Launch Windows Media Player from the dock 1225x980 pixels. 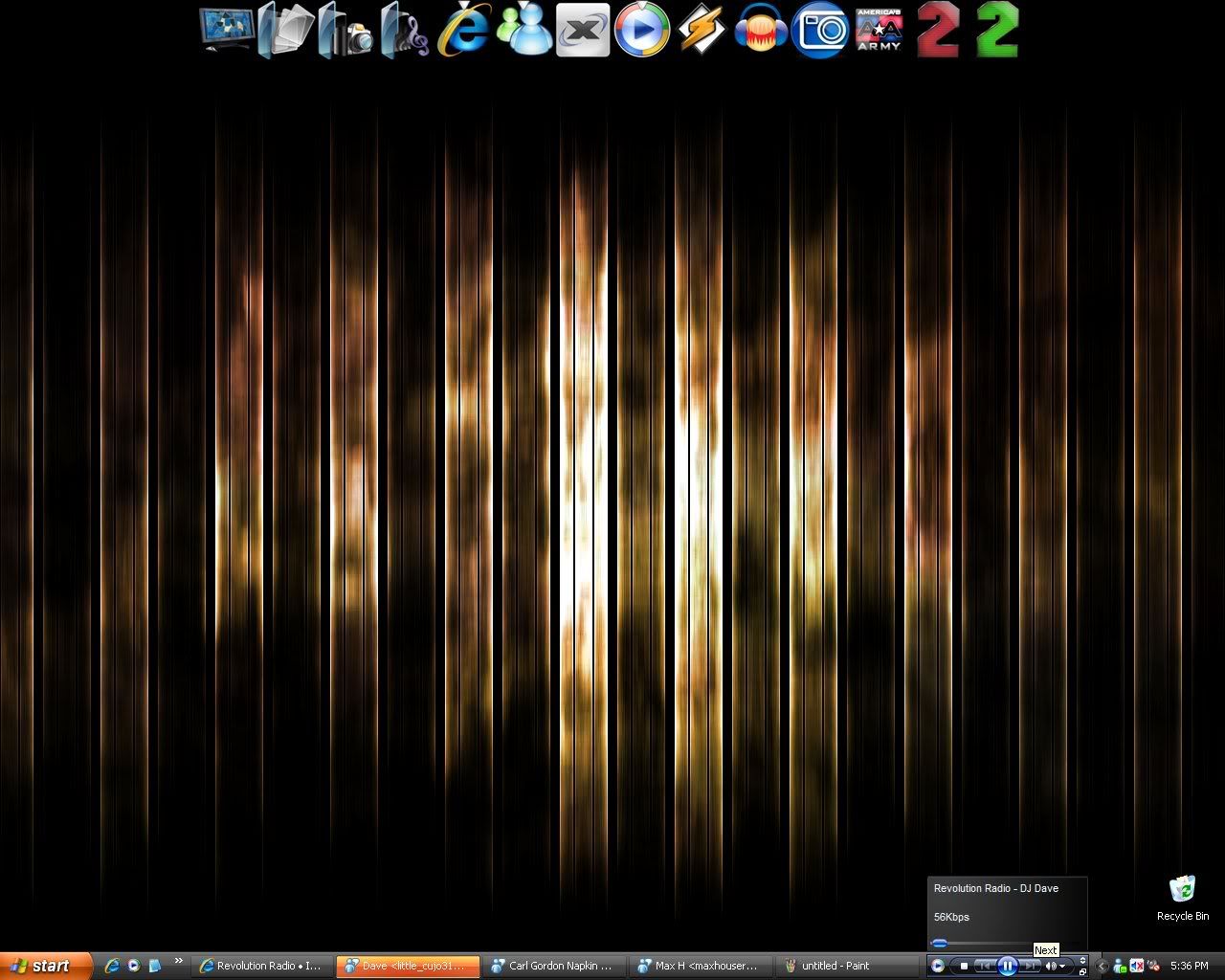[x=642, y=31]
